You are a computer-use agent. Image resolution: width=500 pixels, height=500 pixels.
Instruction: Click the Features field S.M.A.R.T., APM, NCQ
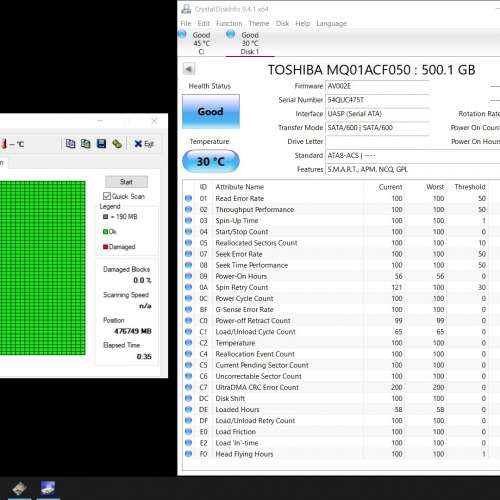pos(413,169)
